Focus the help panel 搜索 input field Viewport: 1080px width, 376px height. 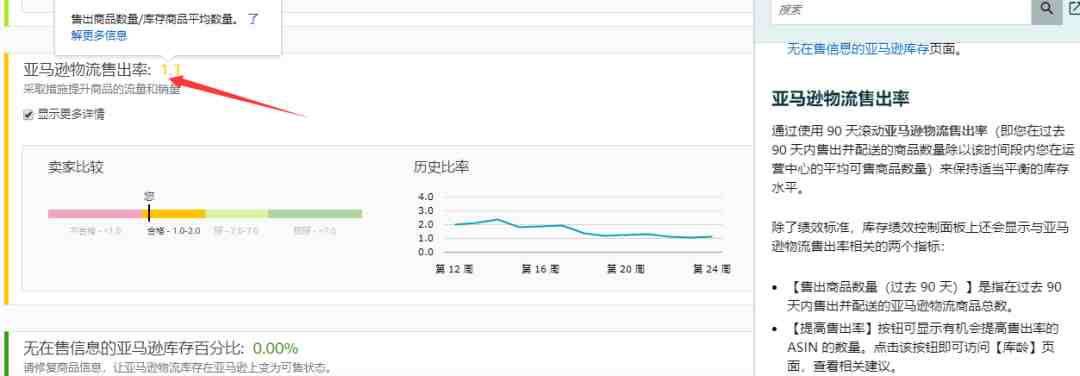(901, 10)
